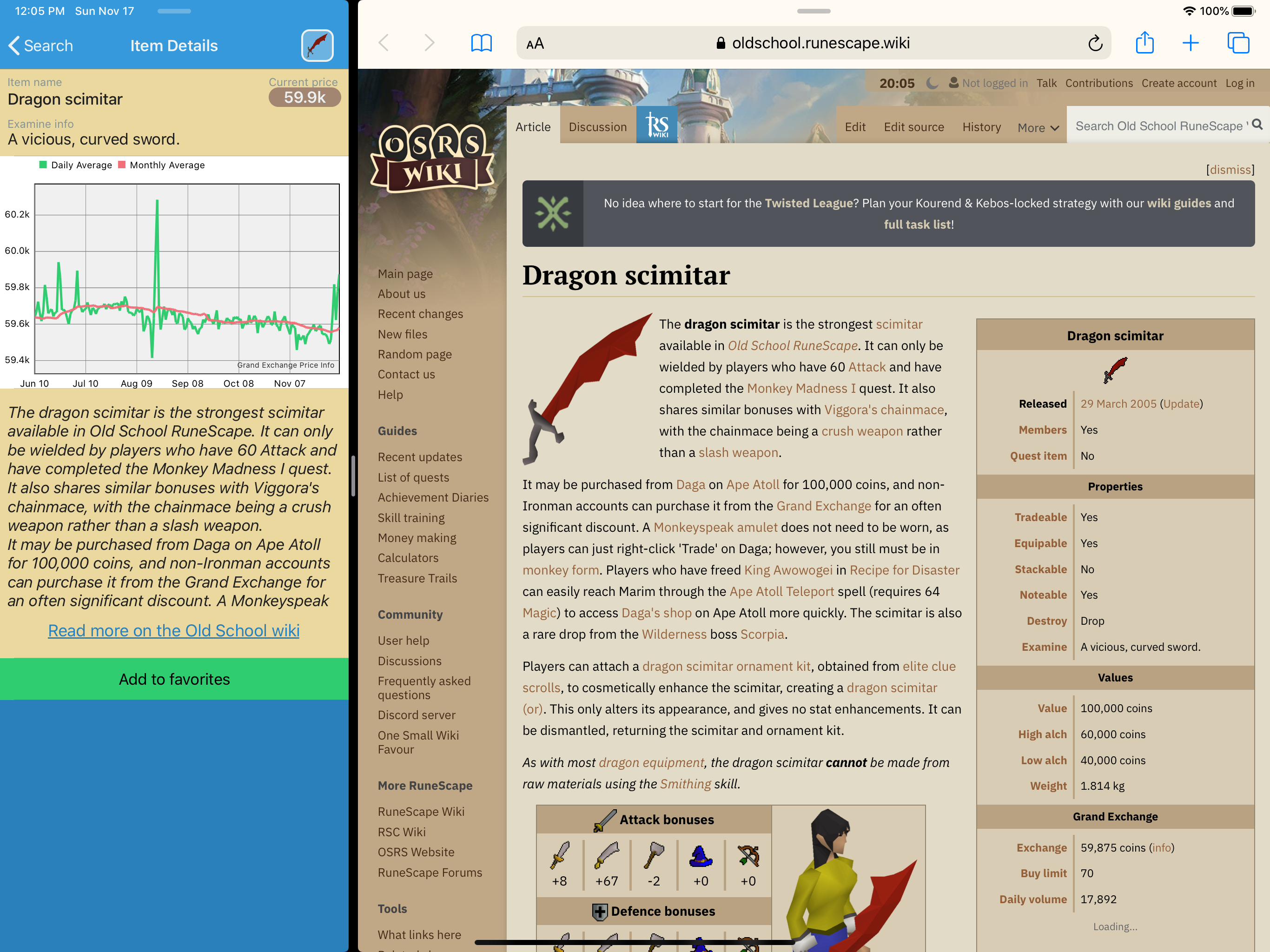
Task: Click Log in on wiki header
Action: [1240, 83]
